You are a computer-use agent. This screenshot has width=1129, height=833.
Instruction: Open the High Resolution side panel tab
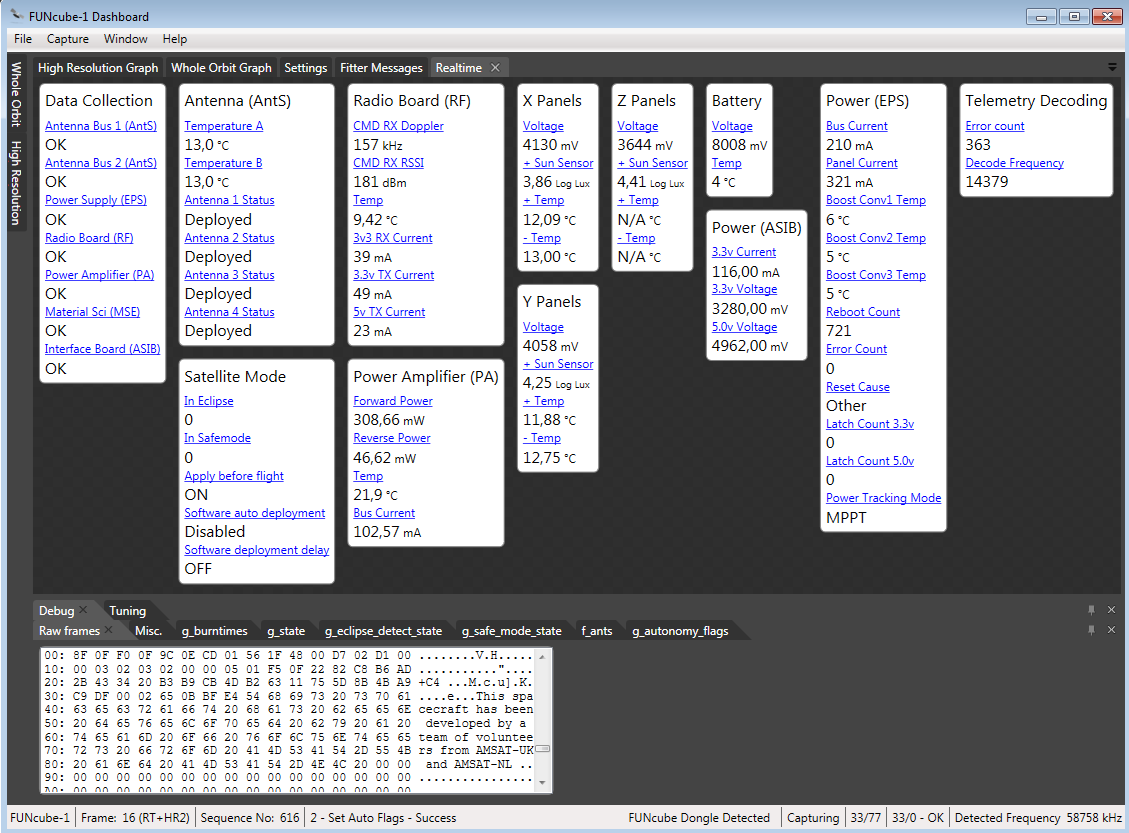pos(17,183)
